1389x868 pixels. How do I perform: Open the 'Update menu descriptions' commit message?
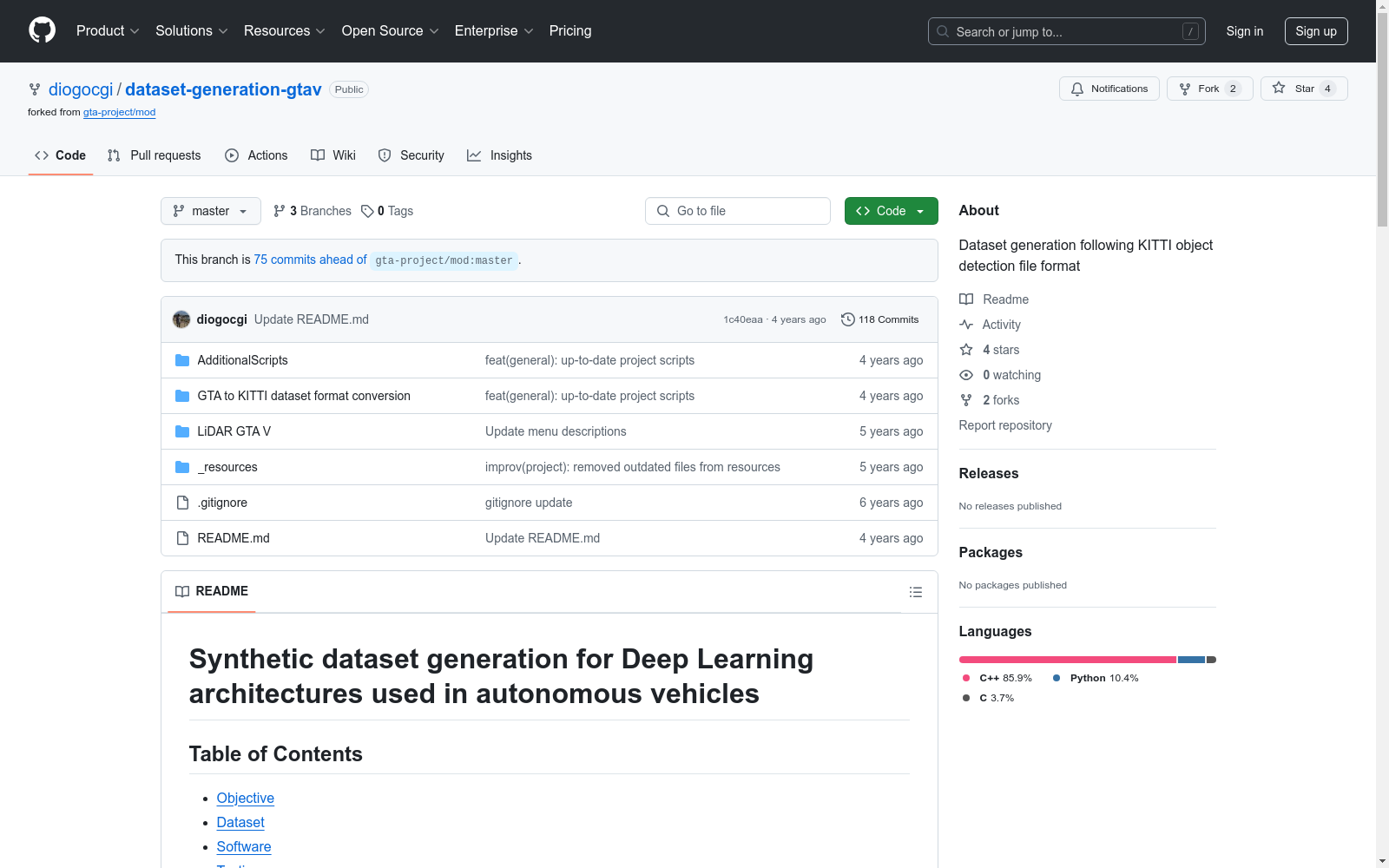tap(556, 431)
